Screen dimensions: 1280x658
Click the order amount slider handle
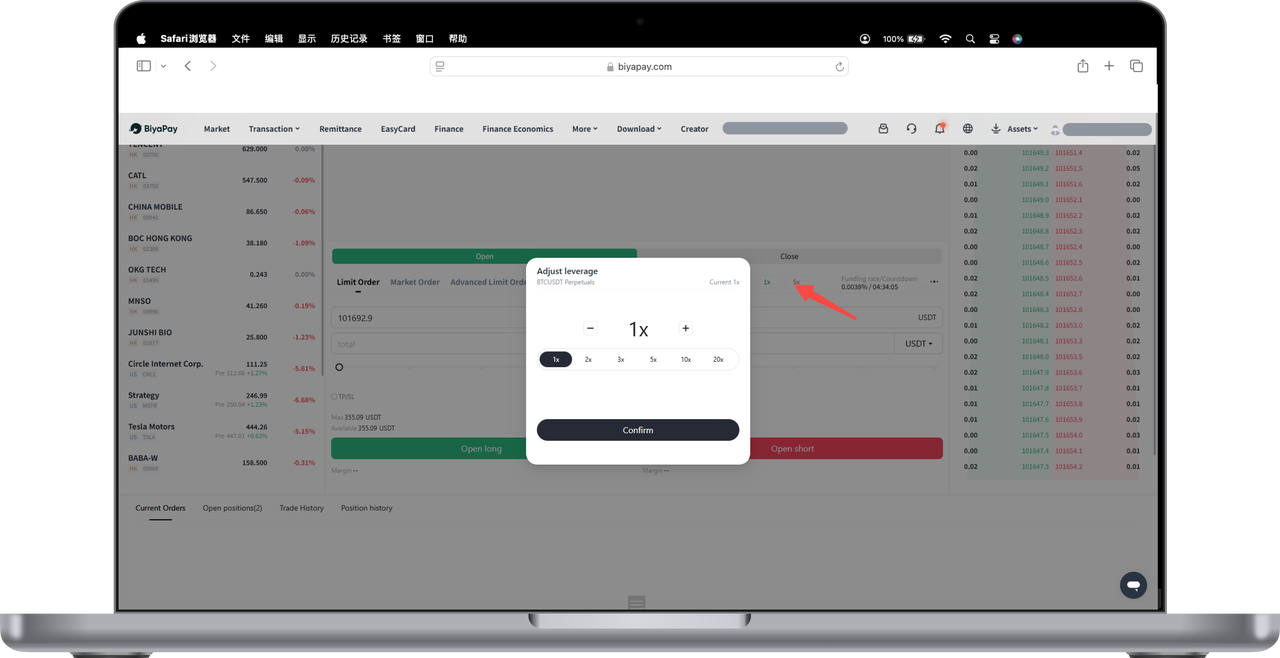point(339,368)
